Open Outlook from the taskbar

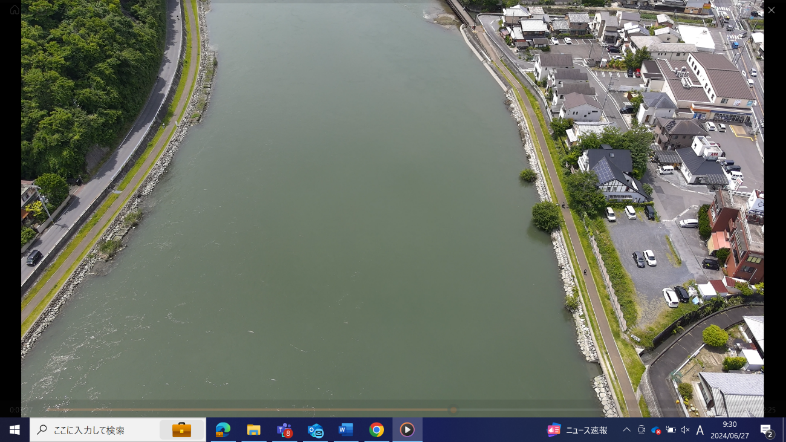316,430
